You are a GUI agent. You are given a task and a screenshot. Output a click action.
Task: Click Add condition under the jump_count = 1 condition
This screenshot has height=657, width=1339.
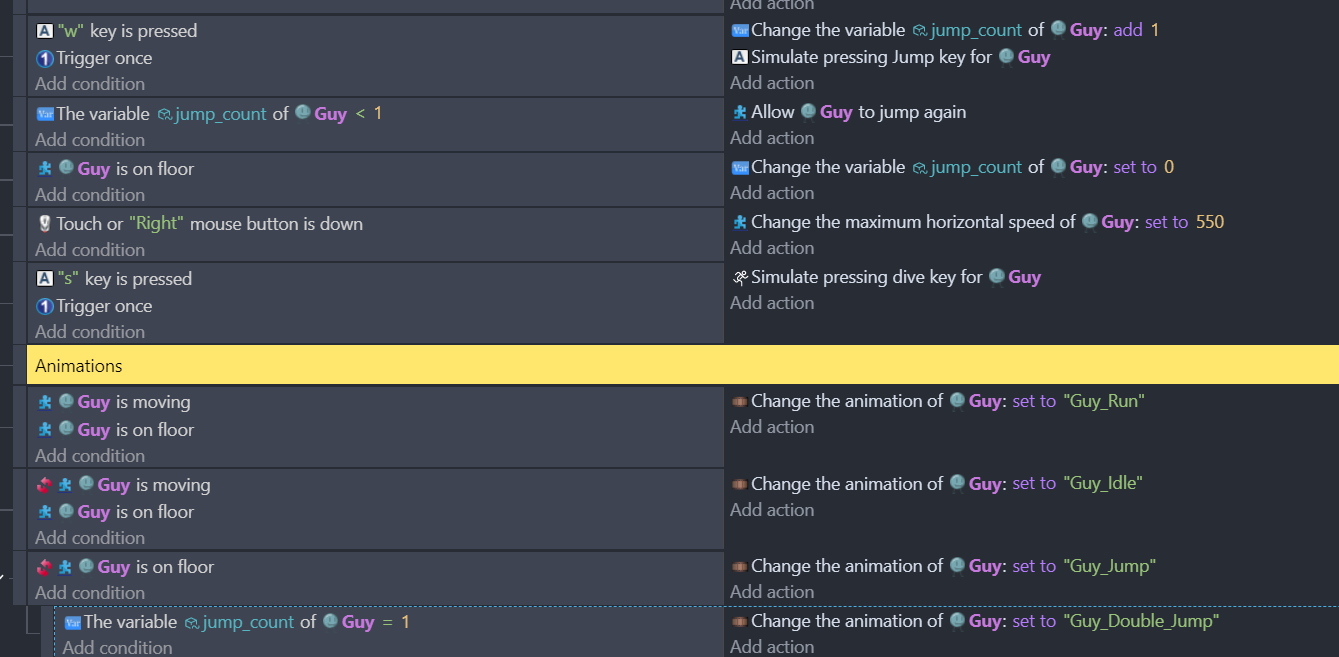point(117,647)
